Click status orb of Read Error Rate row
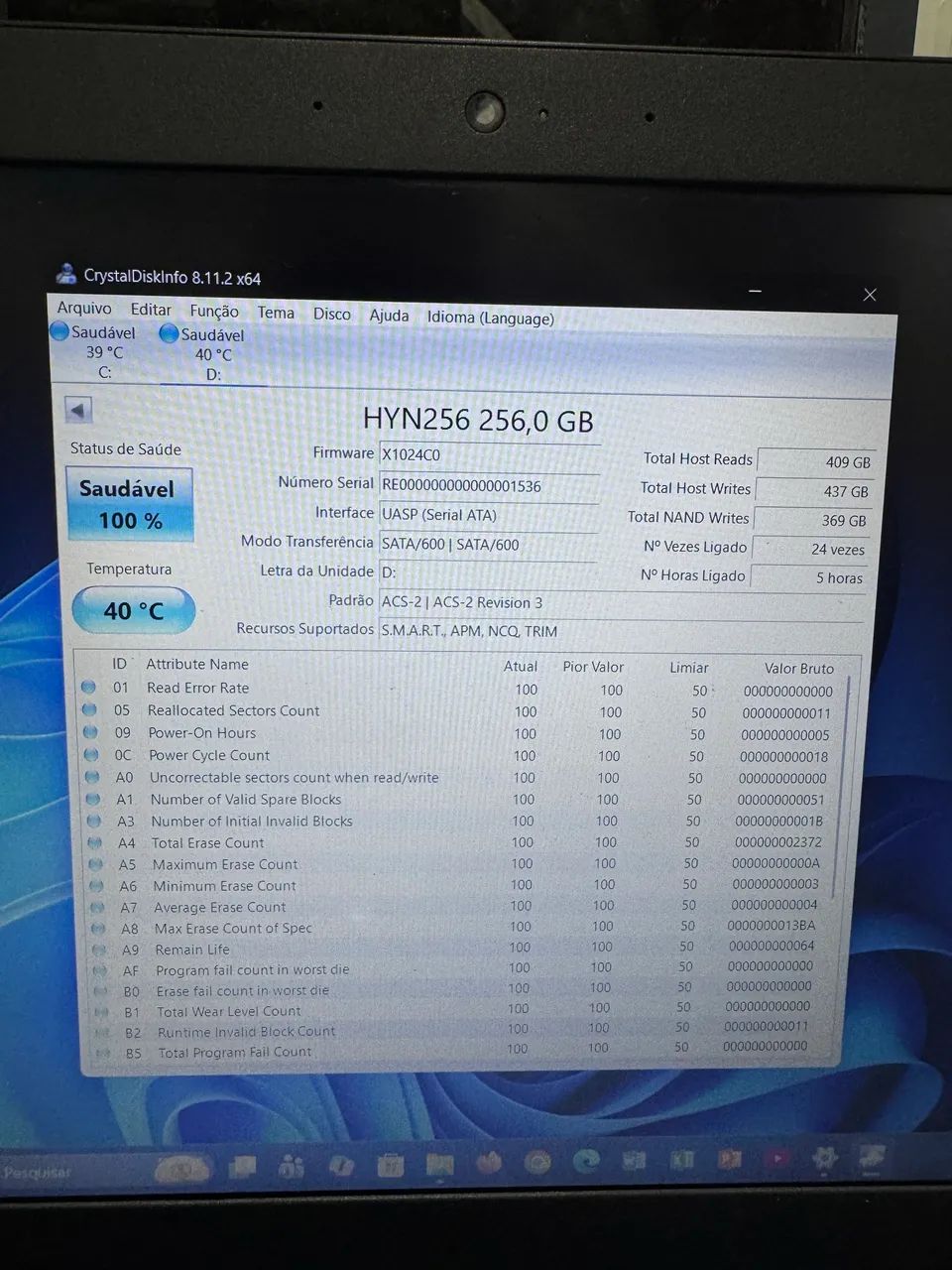Viewport: 952px width, 1270px height. [88, 687]
